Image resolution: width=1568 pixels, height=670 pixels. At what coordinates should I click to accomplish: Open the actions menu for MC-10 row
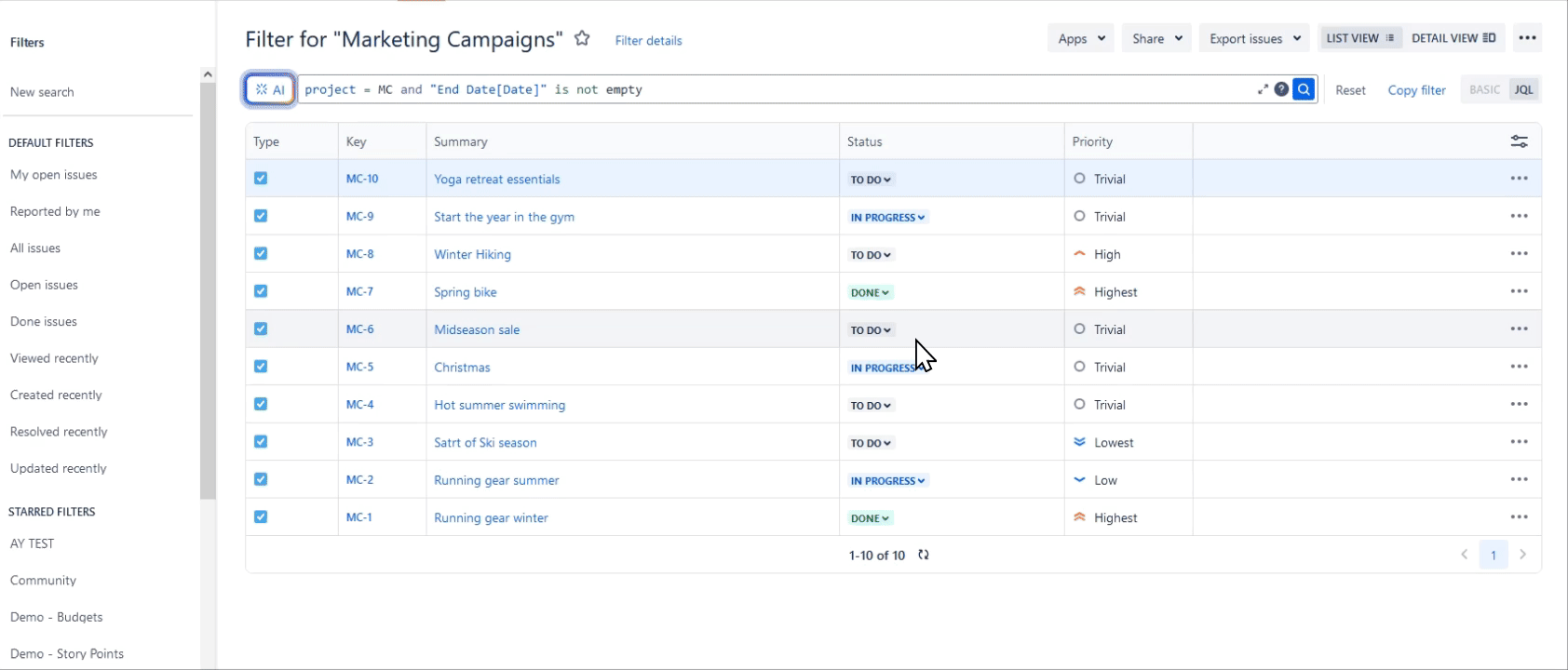coord(1519,179)
